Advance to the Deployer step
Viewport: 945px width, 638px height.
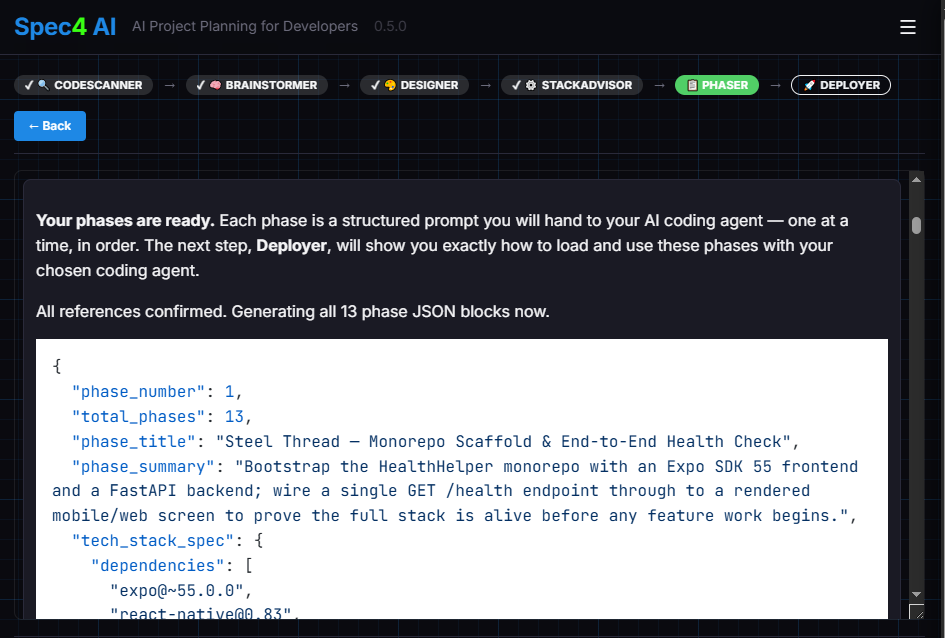click(841, 85)
